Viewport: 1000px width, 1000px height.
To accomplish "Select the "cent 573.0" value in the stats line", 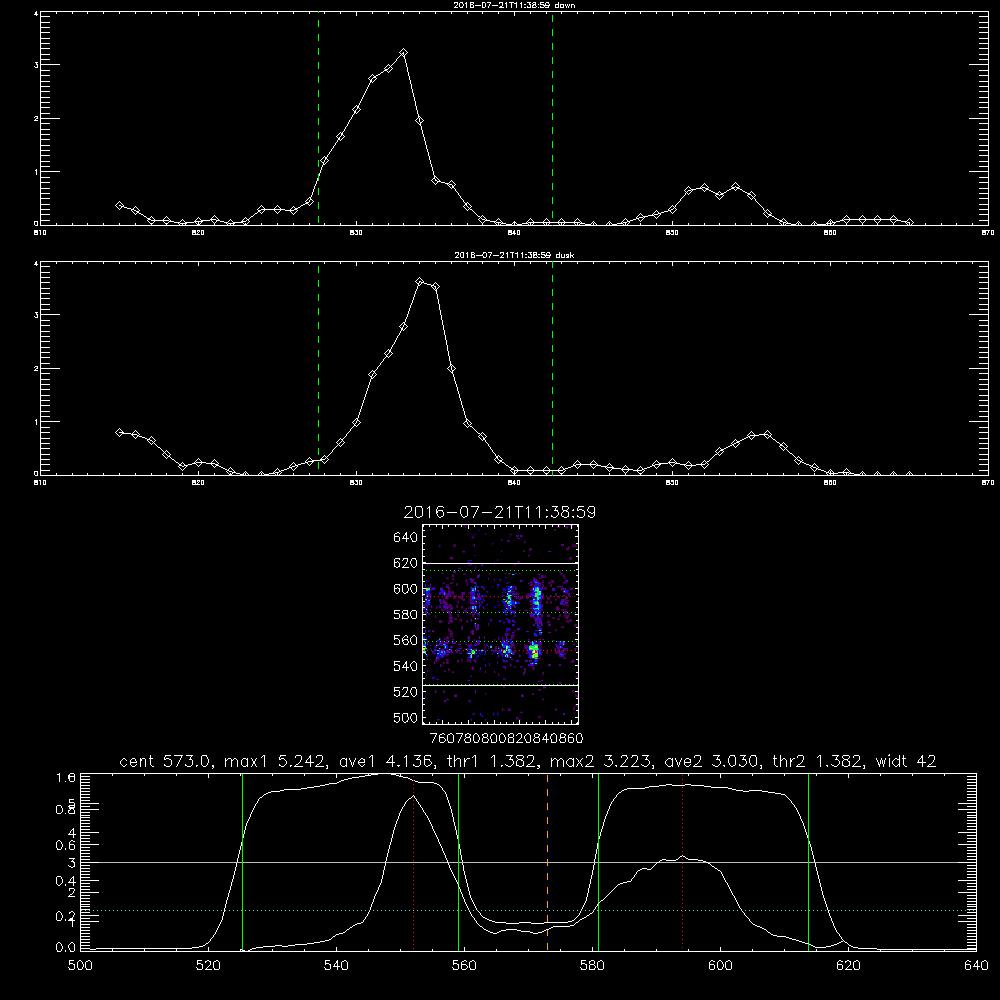I will click(167, 761).
